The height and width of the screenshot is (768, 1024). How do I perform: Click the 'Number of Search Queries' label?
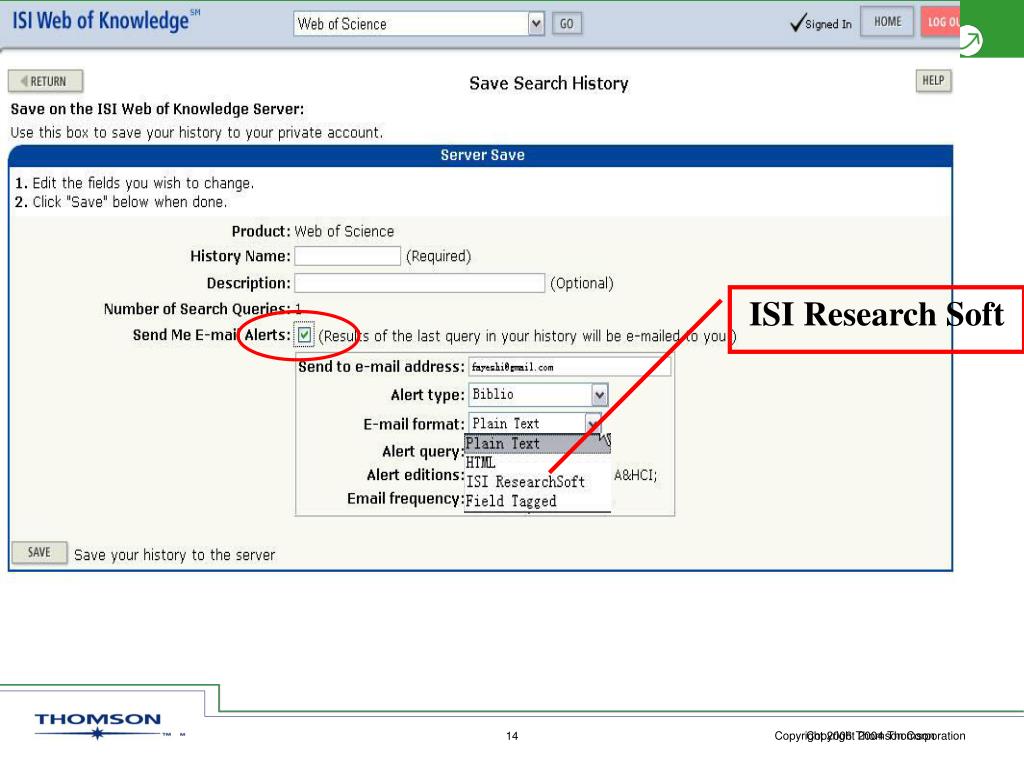[197, 308]
